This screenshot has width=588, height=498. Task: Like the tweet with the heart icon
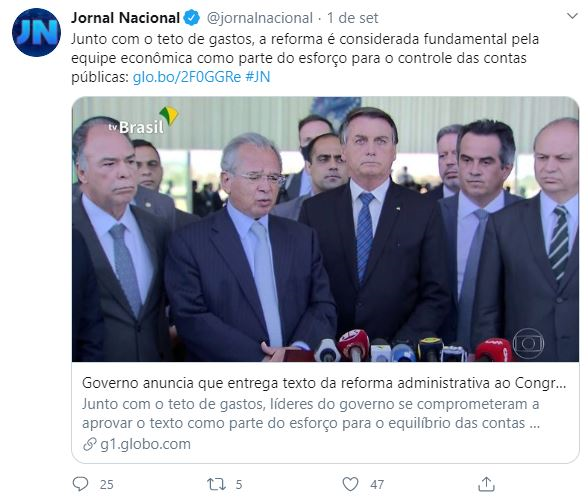tap(351, 484)
